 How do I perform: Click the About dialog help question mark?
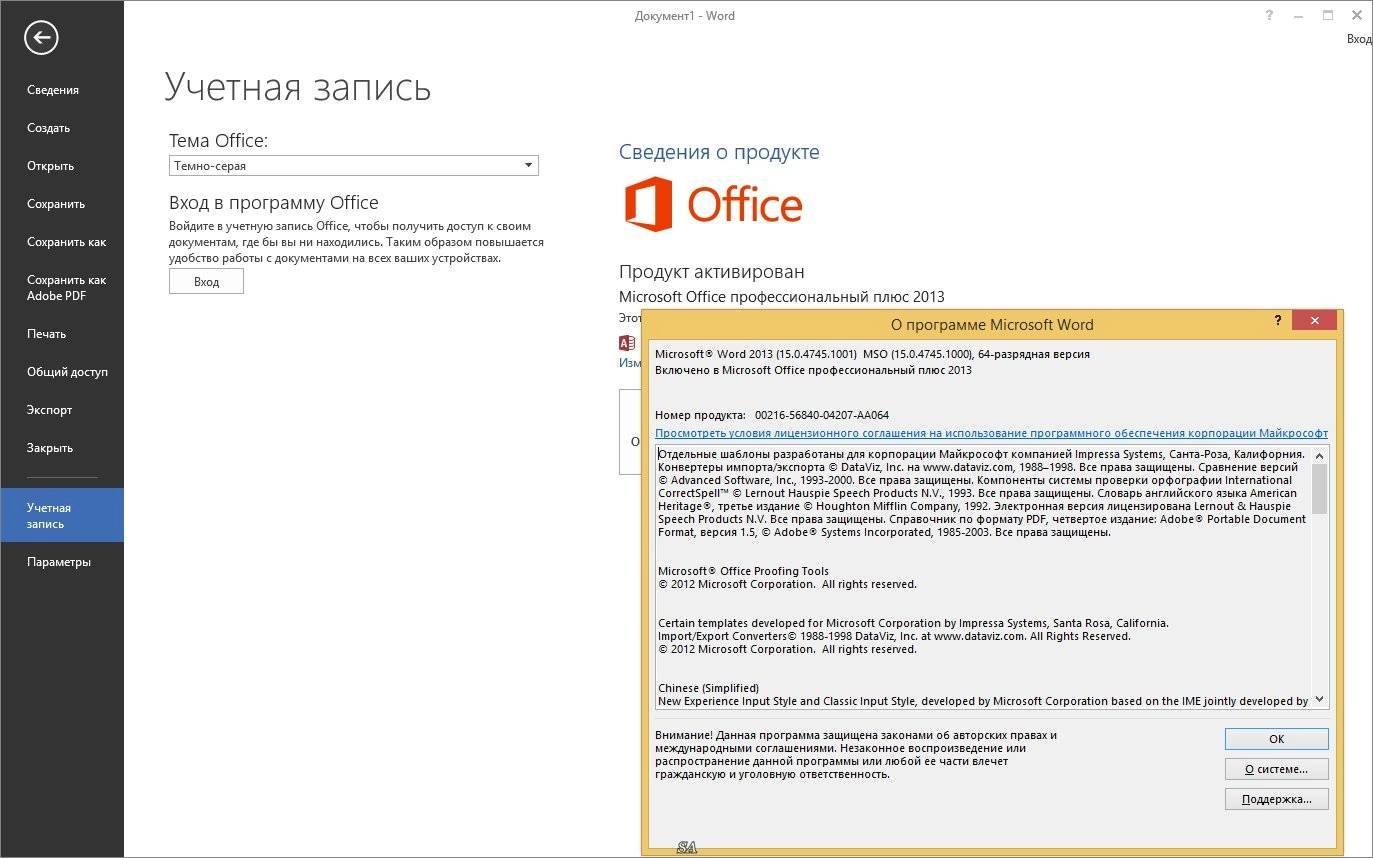point(1278,321)
